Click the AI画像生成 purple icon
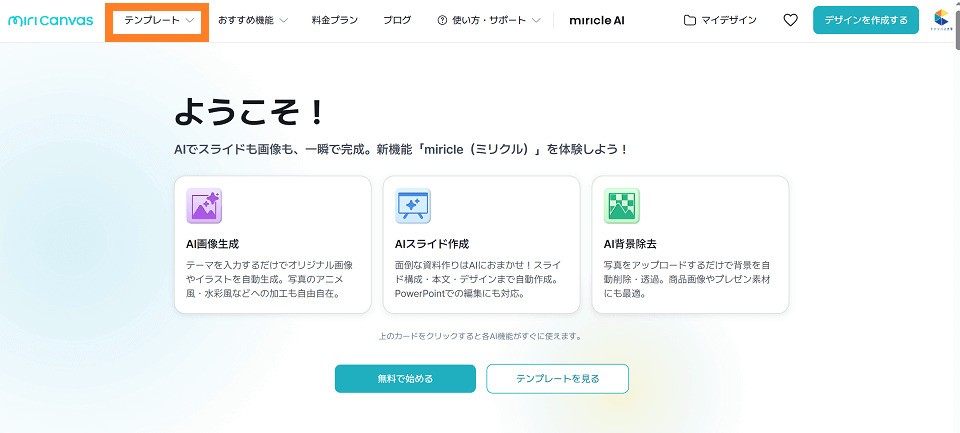This screenshot has height=433, width=960. point(204,206)
